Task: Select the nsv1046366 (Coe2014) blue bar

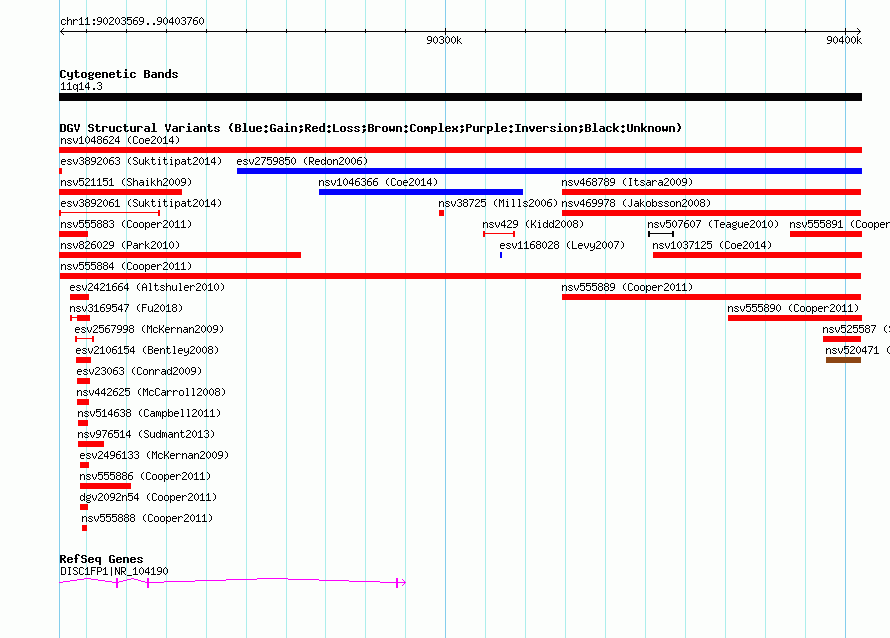Action: [421, 192]
